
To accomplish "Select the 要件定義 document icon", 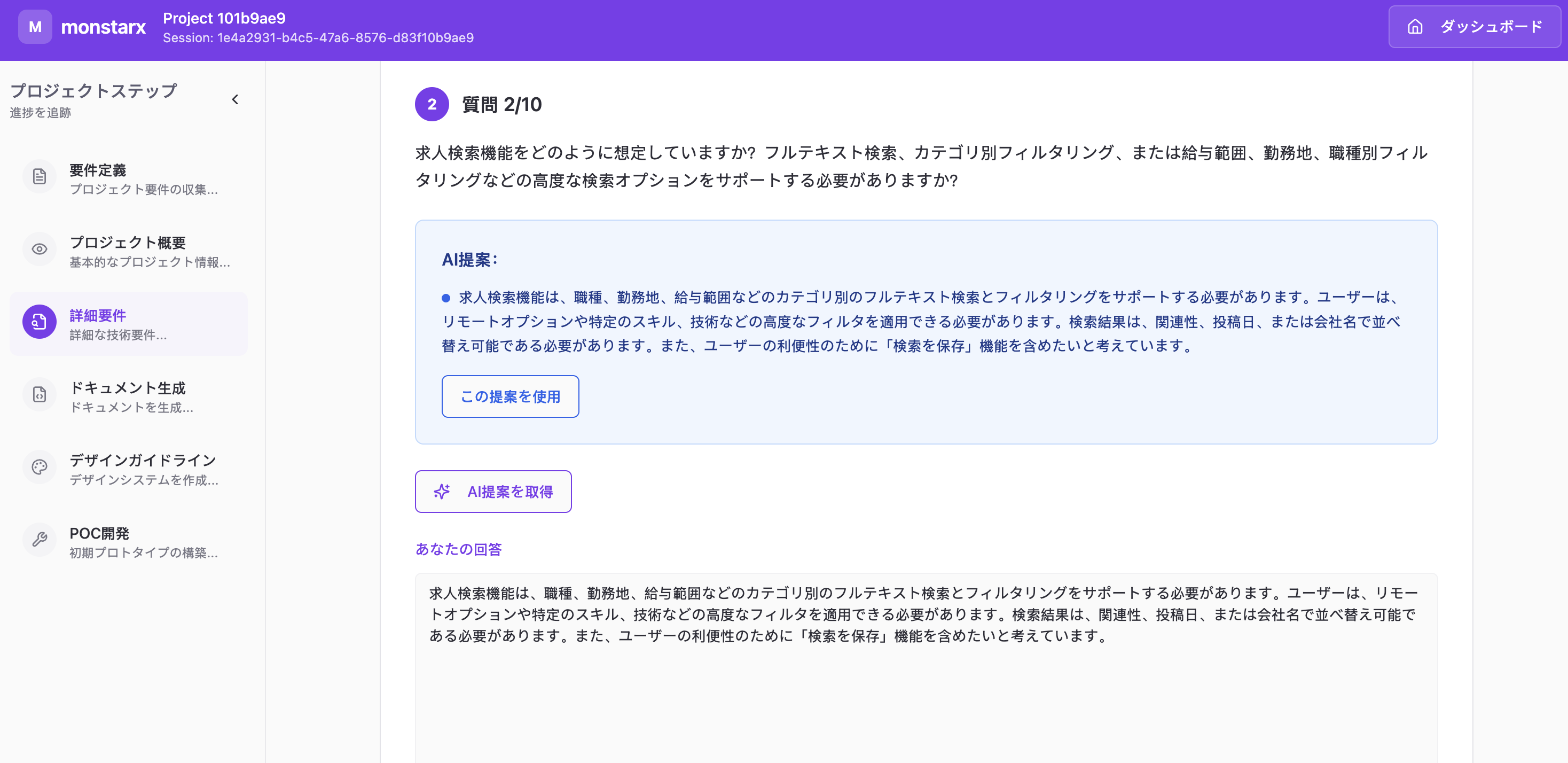I will [39, 176].
